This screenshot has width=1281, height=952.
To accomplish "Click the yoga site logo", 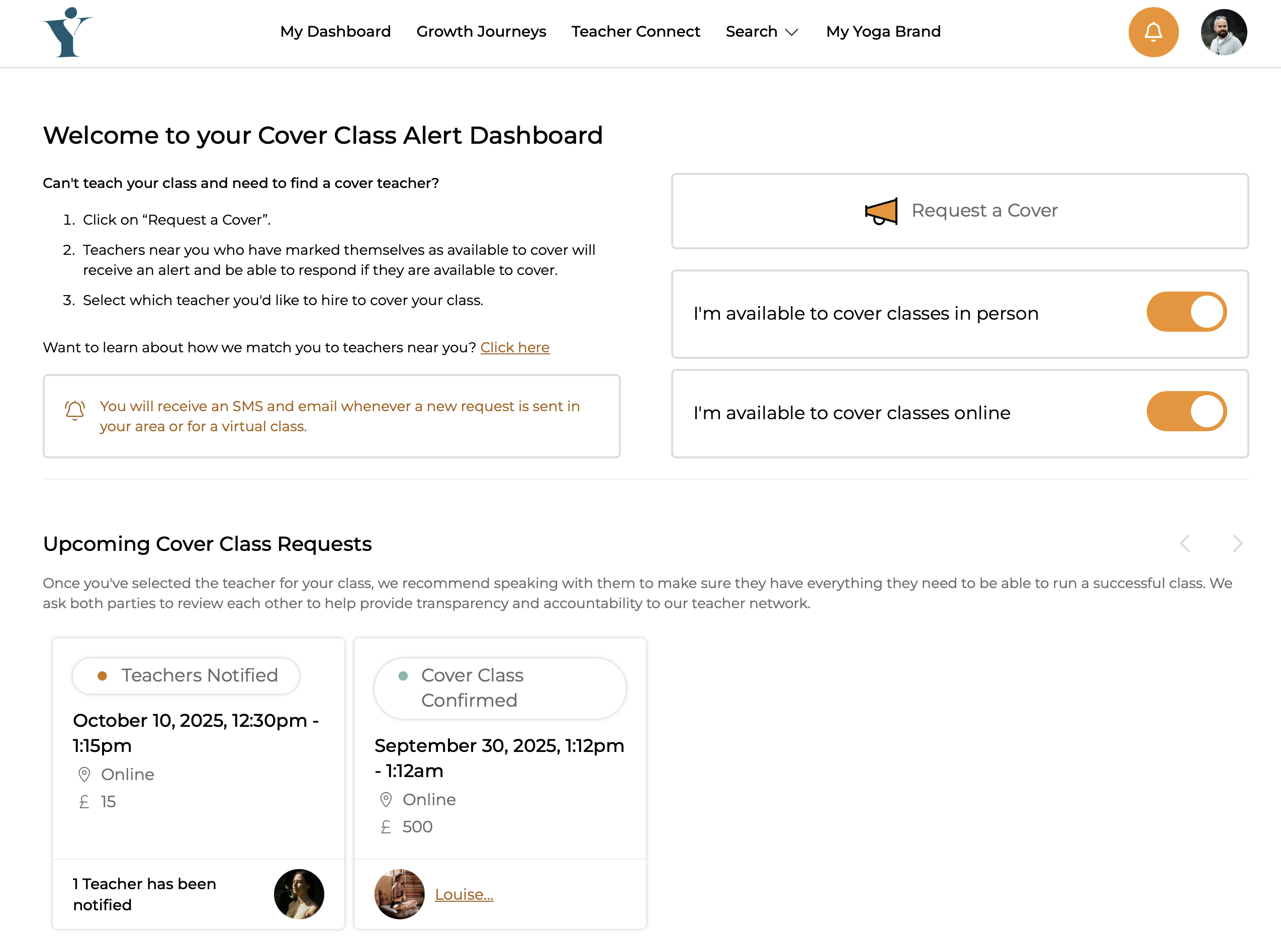I will pos(67,32).
